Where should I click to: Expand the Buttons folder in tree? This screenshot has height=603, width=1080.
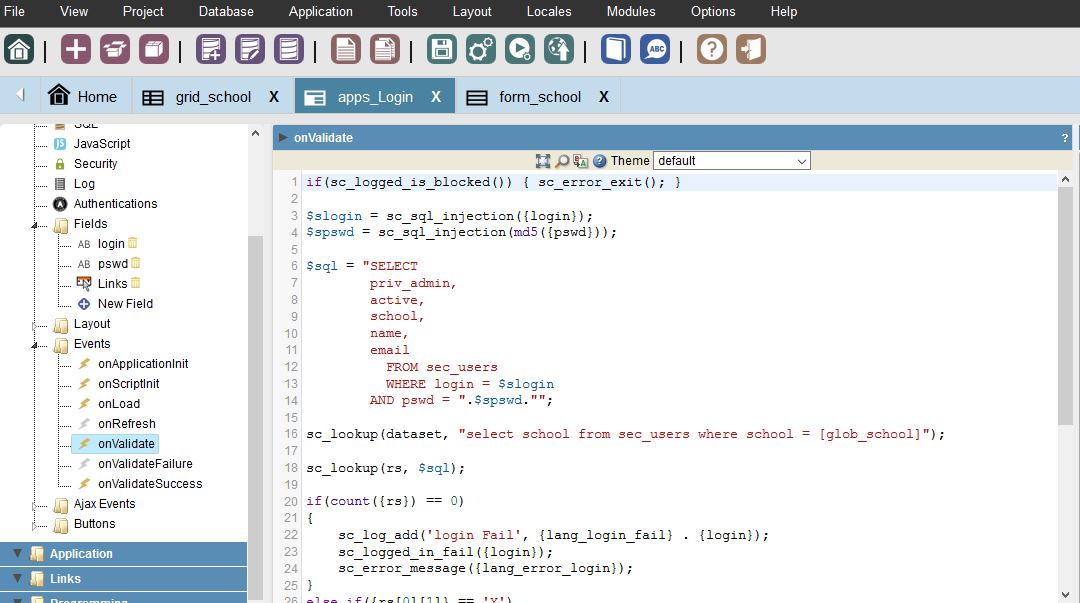pos(34,525)
